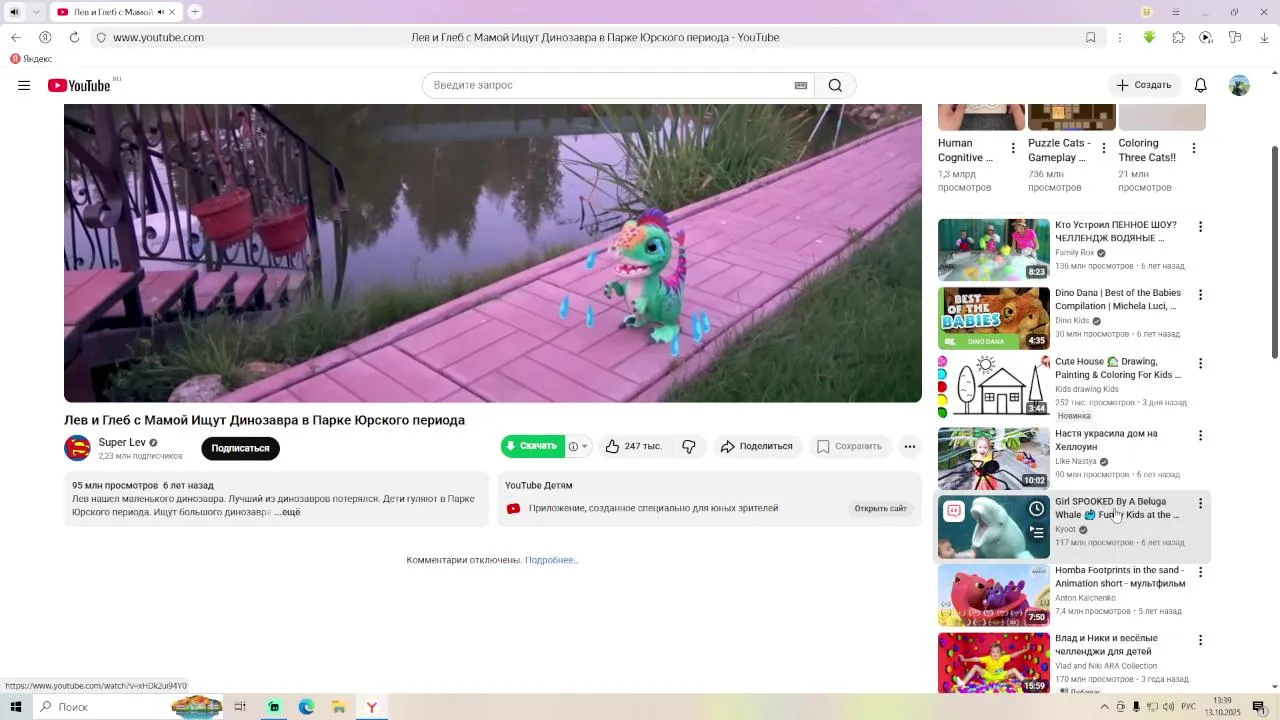The height and width of the screenshot is (720, 1280).
Task: Click the Создать create button
Action: 1144,85
